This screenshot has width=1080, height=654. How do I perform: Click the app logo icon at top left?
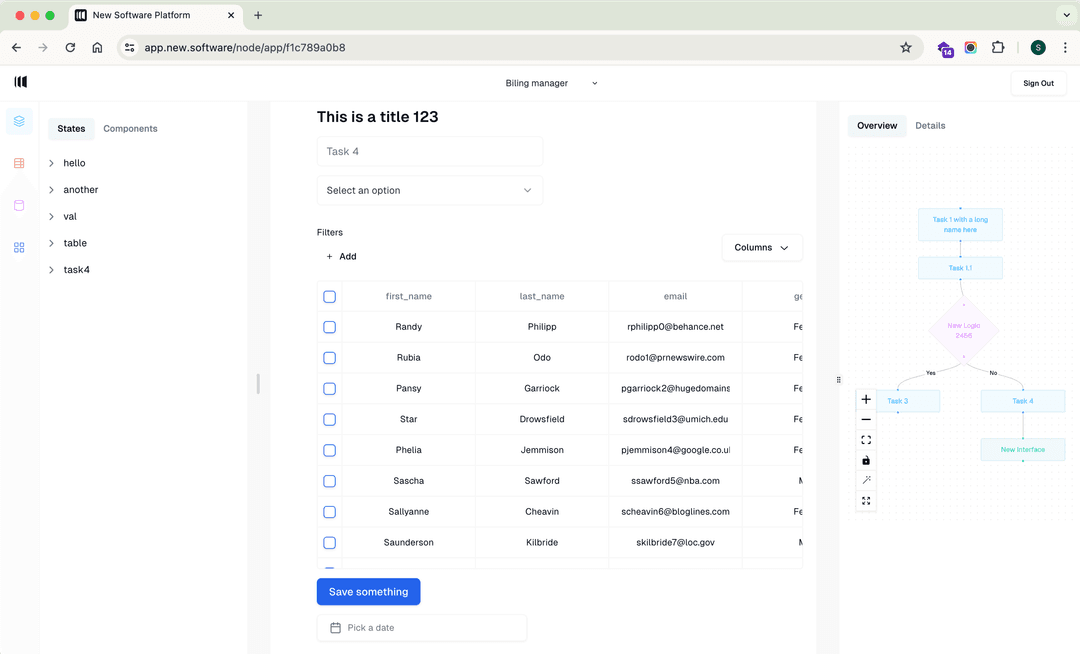pyautogui.click(x=21, y=82)
